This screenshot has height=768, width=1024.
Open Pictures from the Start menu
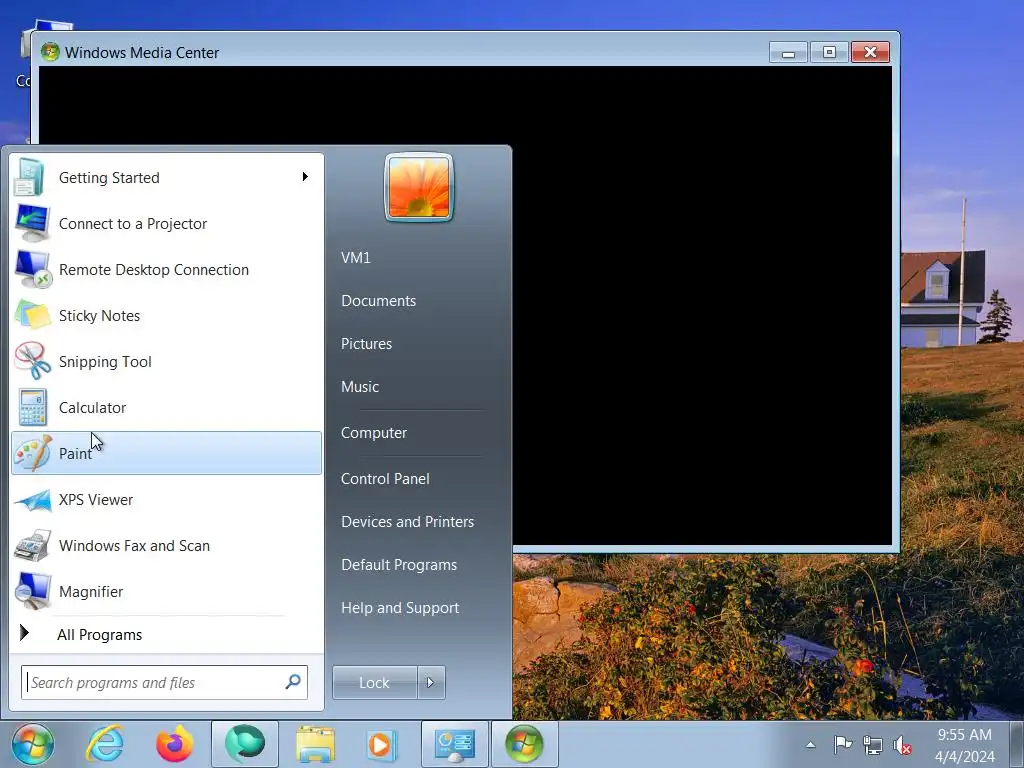(x=366, y=344)
